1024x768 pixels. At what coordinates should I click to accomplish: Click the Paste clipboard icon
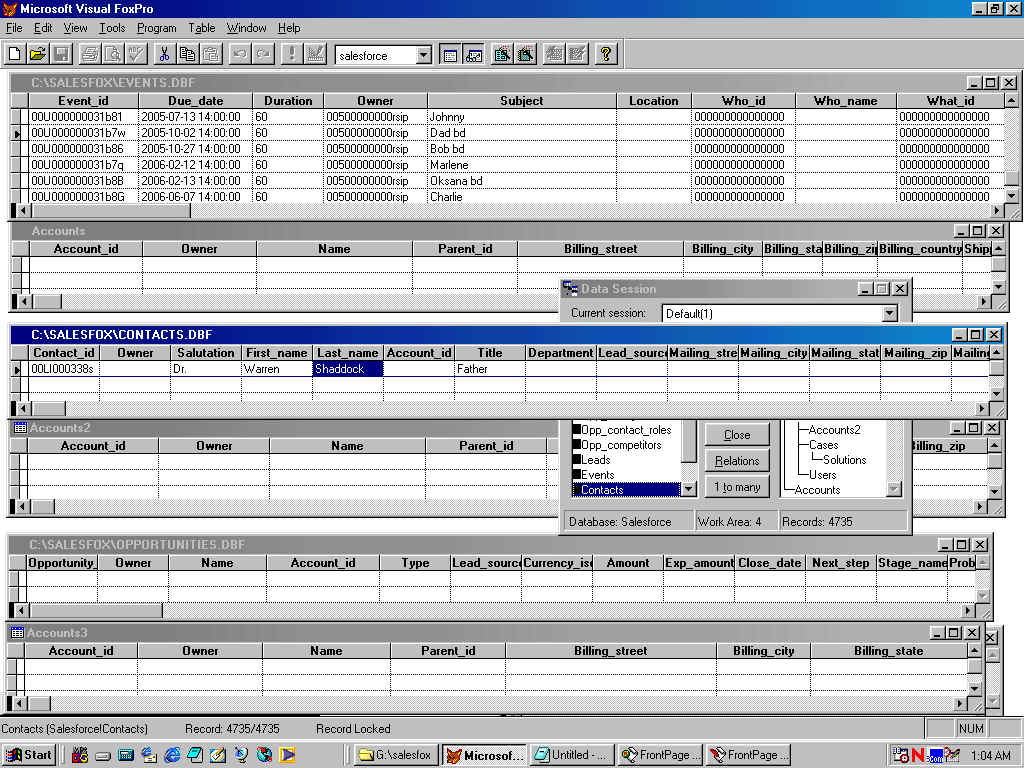tap(210, 54)
